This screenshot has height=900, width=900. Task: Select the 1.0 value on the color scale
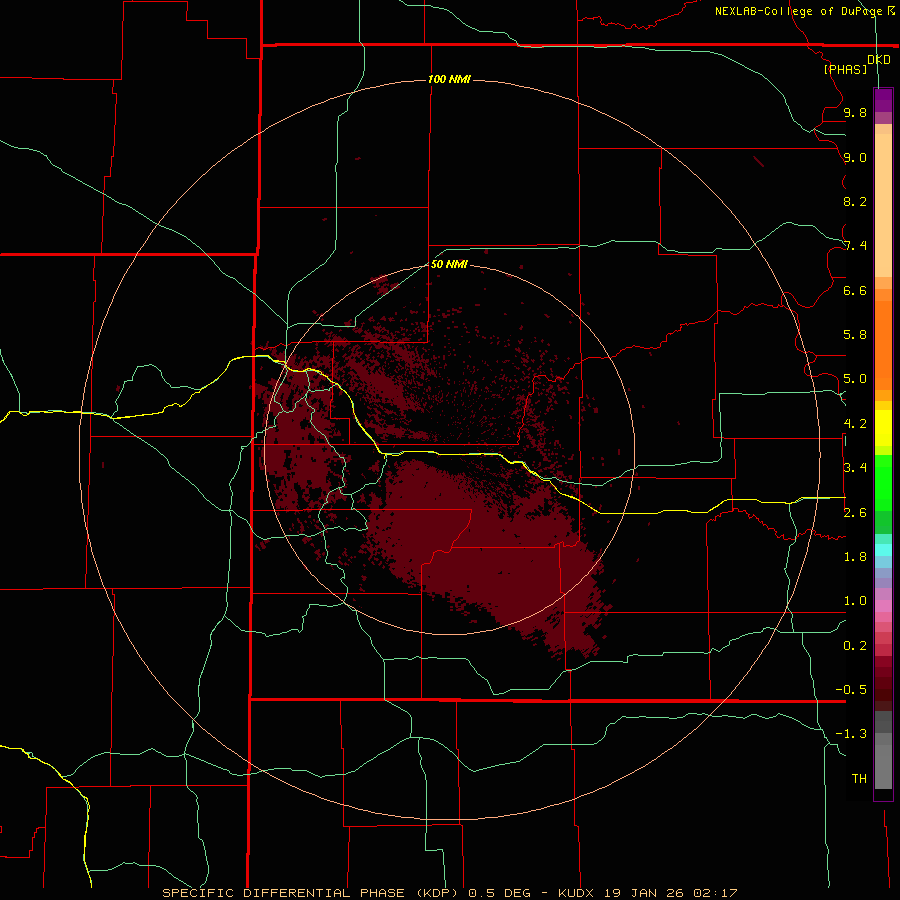pos(855,601)
